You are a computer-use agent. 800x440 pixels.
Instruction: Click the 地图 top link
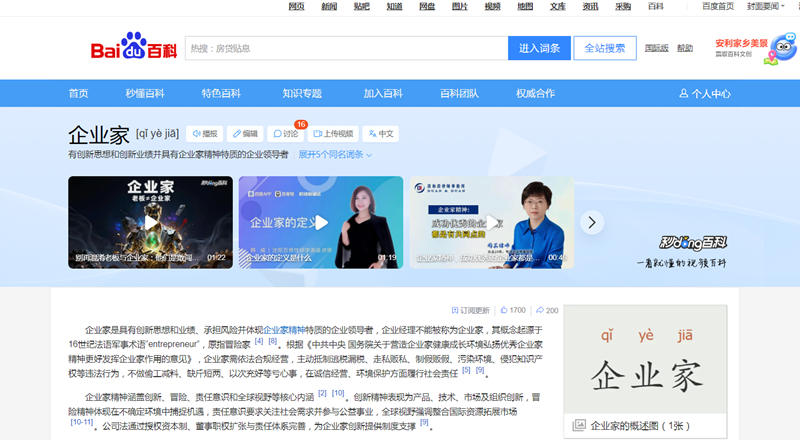525,6
